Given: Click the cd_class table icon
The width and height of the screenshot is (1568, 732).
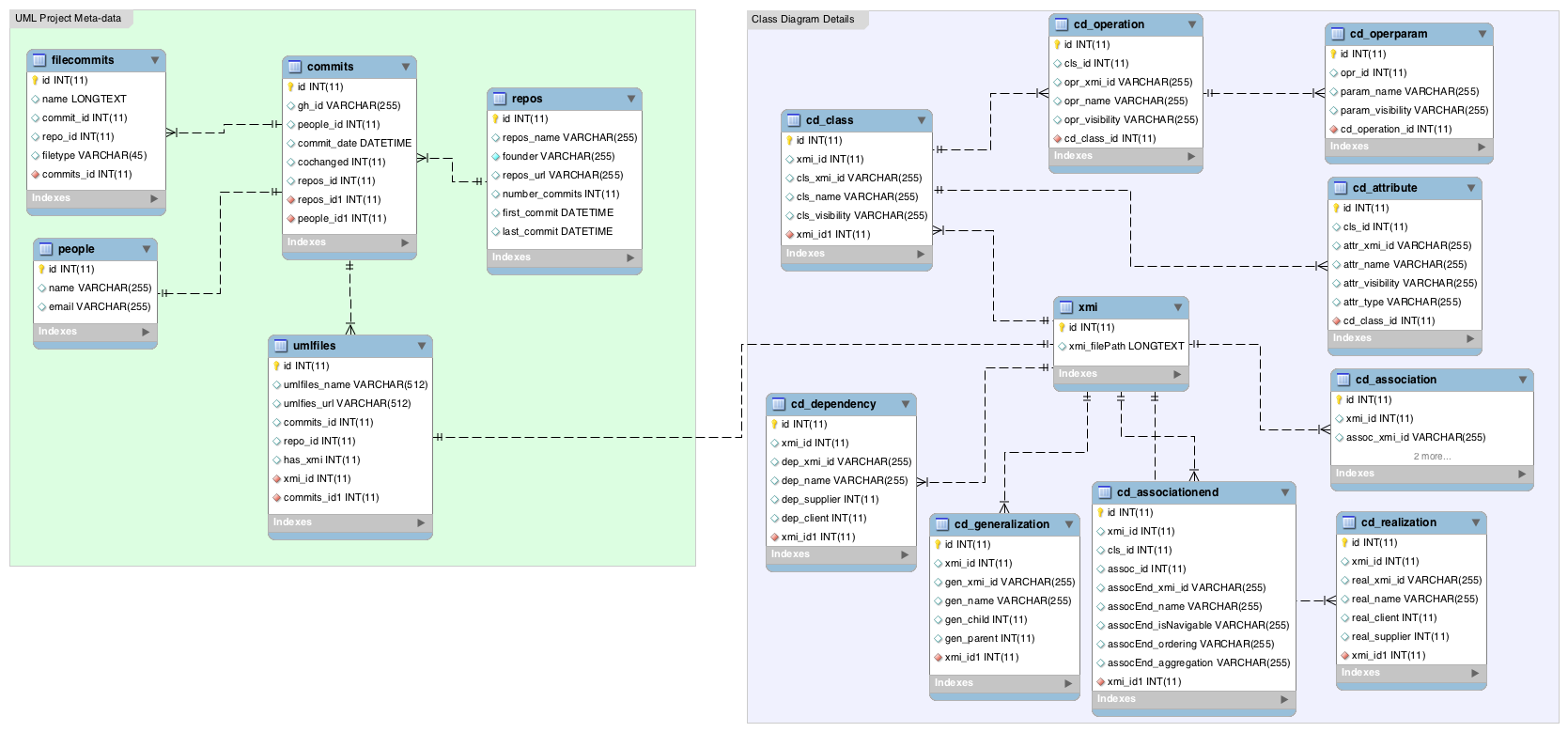Looking at the screenshot, I should click(x=794, y=120).
